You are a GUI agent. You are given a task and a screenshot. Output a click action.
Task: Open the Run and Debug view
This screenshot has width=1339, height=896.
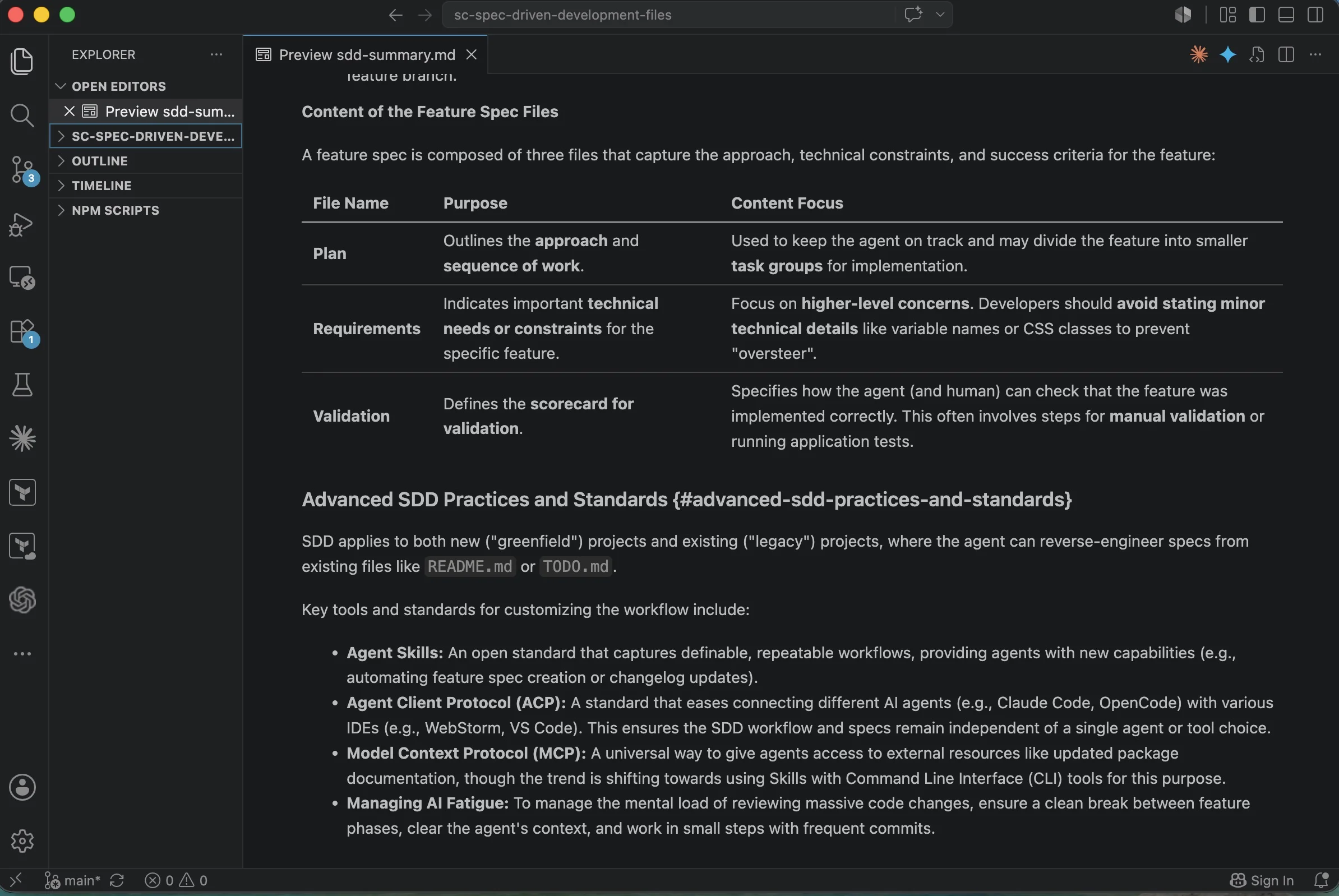tap(22, 225)
